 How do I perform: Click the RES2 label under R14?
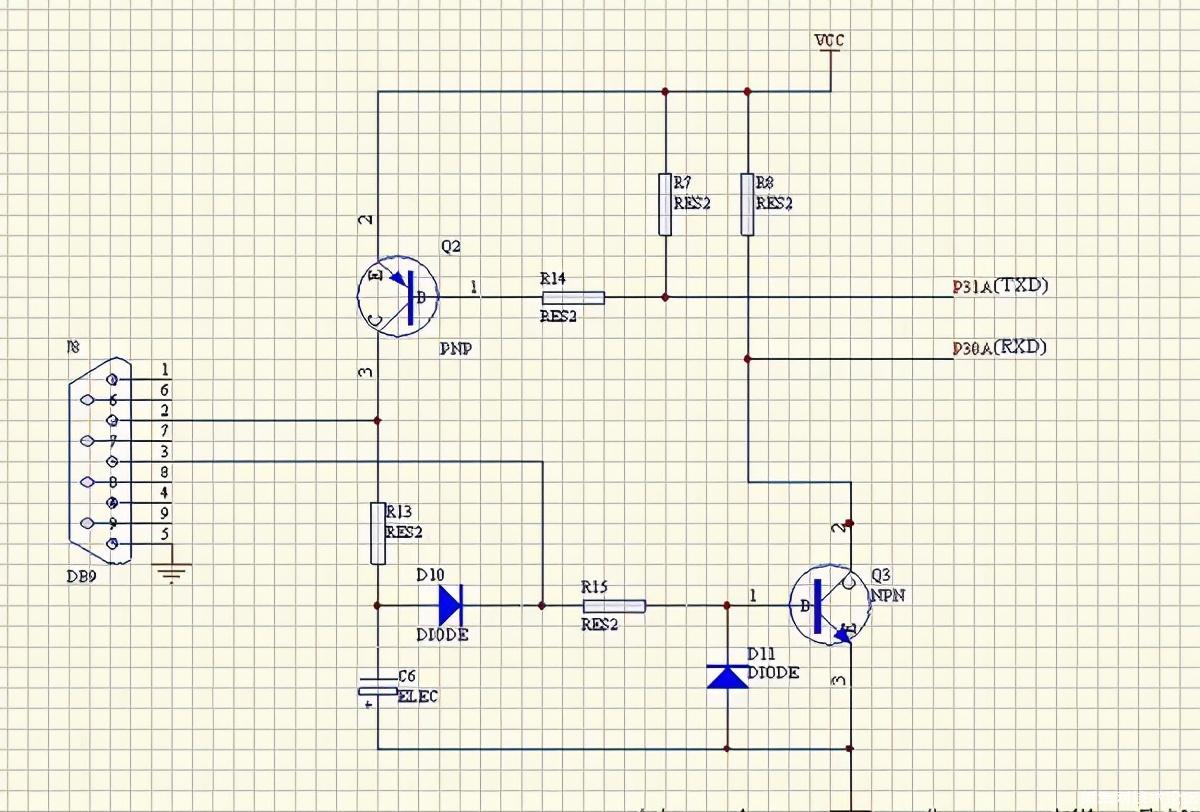560,315
